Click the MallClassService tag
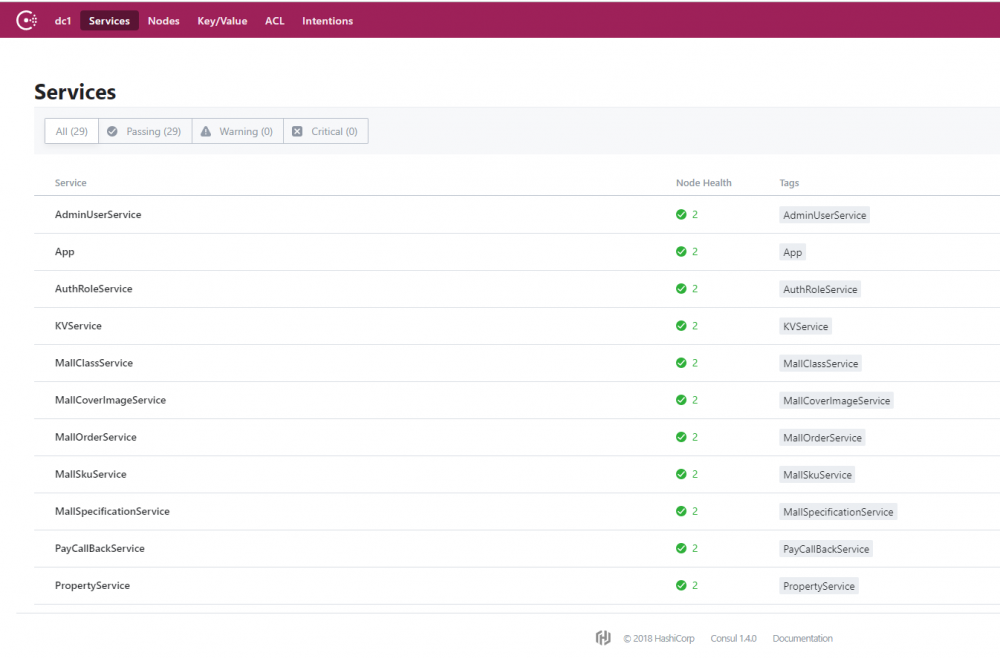This screenshot has height=658, width=1000. (820, 363)
